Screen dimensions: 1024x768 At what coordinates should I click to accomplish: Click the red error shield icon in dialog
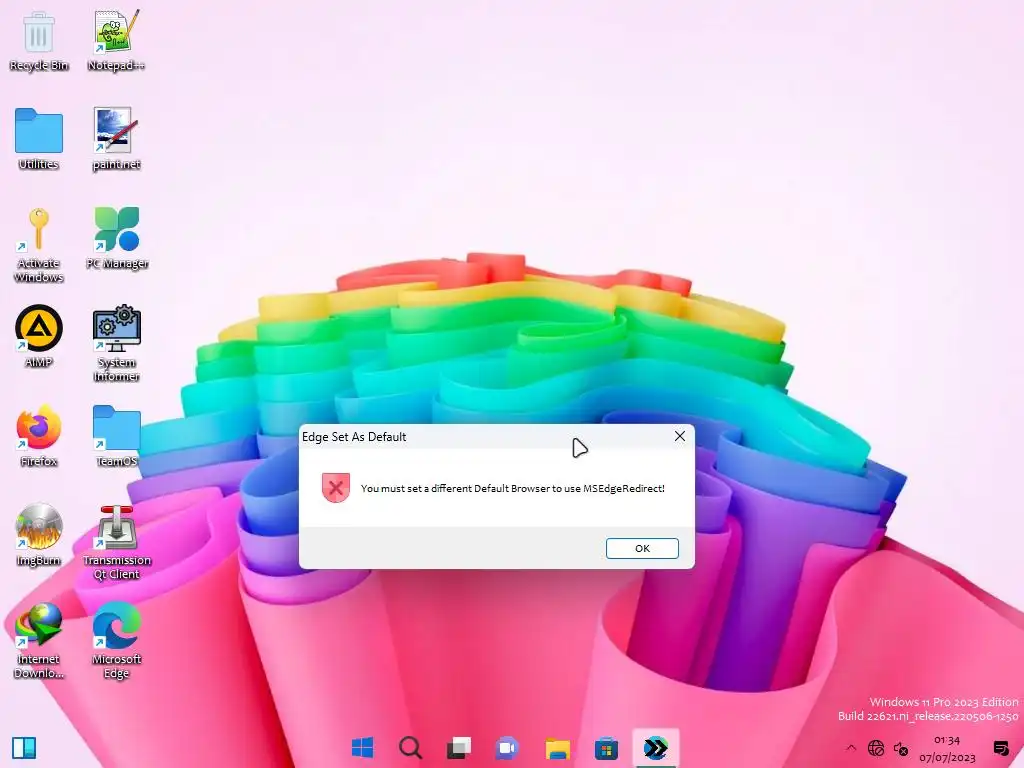point(336,488)
